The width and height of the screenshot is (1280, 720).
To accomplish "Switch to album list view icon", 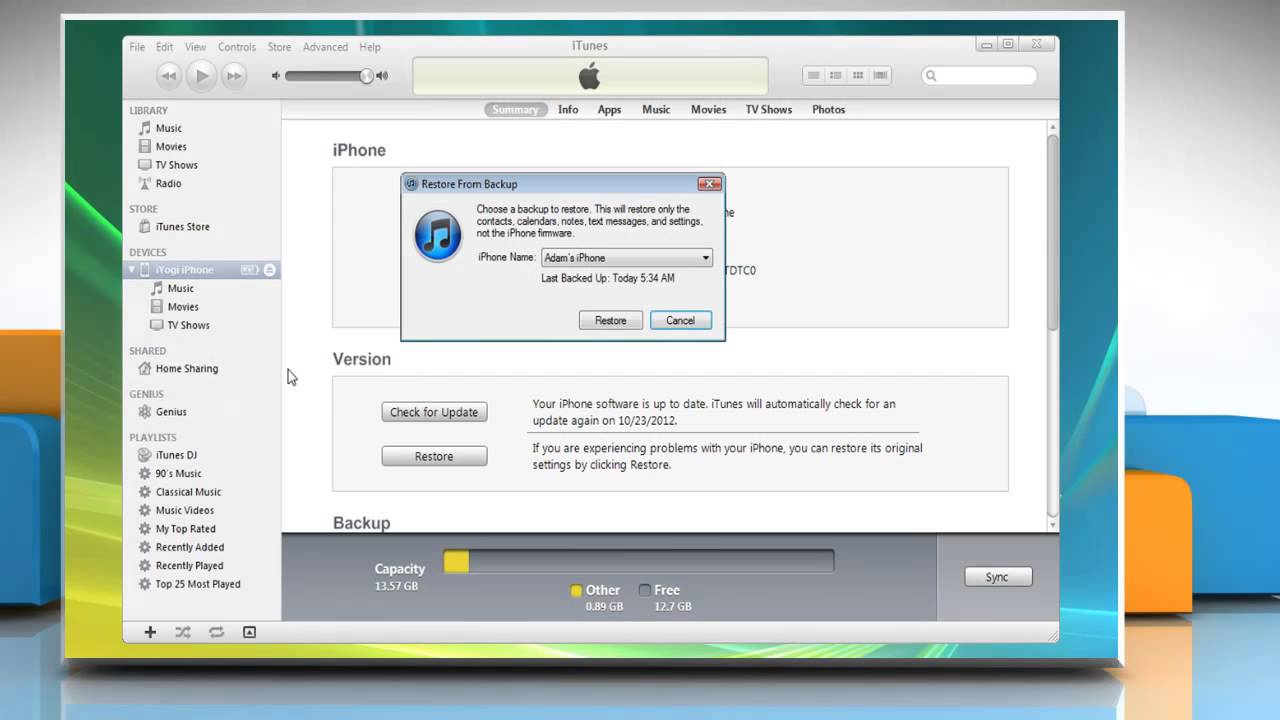I will pos(836,75).
